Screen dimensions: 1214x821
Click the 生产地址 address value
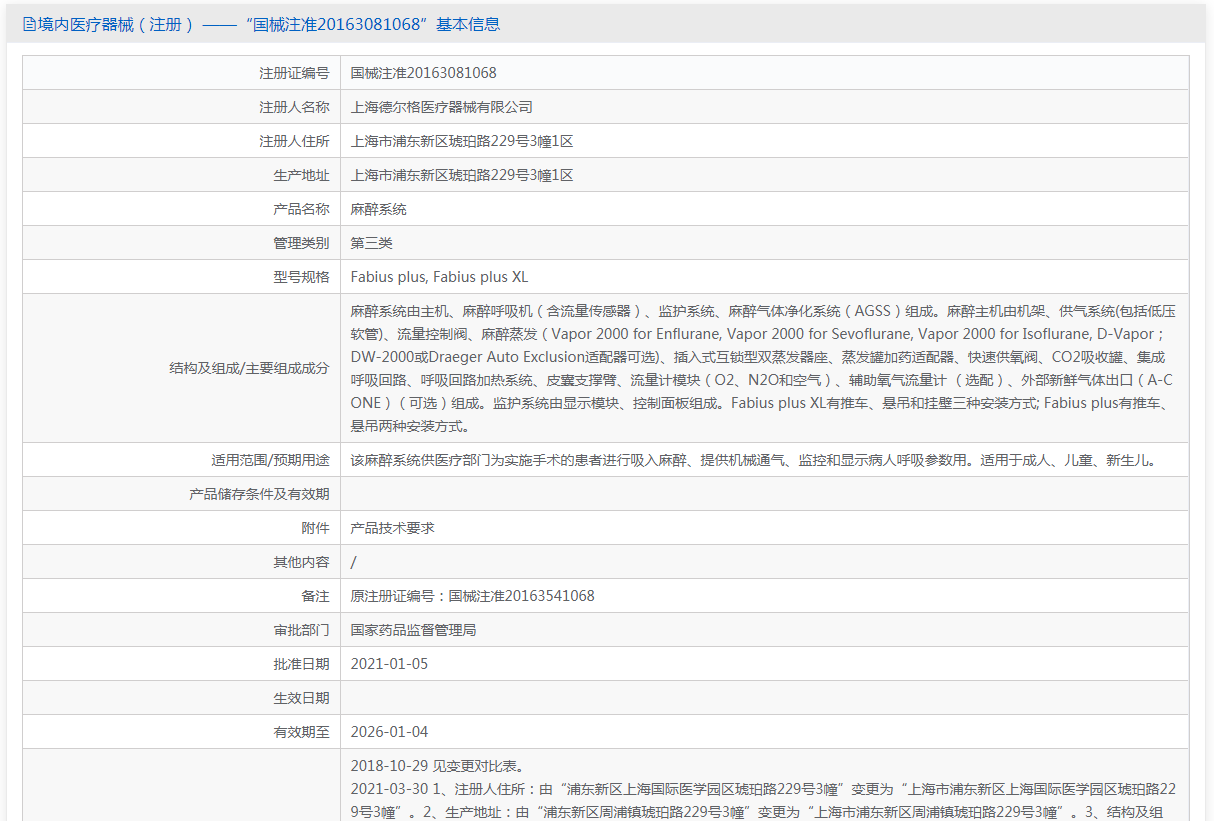click(462, 175)
